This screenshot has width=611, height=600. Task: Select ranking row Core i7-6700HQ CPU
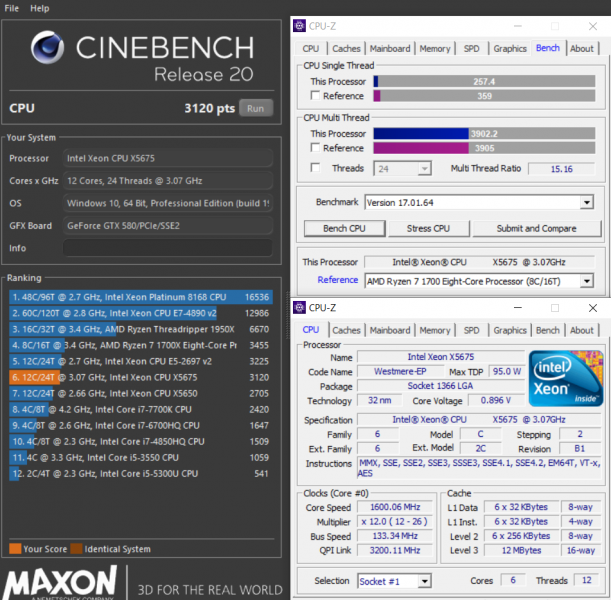click(141, 425)
